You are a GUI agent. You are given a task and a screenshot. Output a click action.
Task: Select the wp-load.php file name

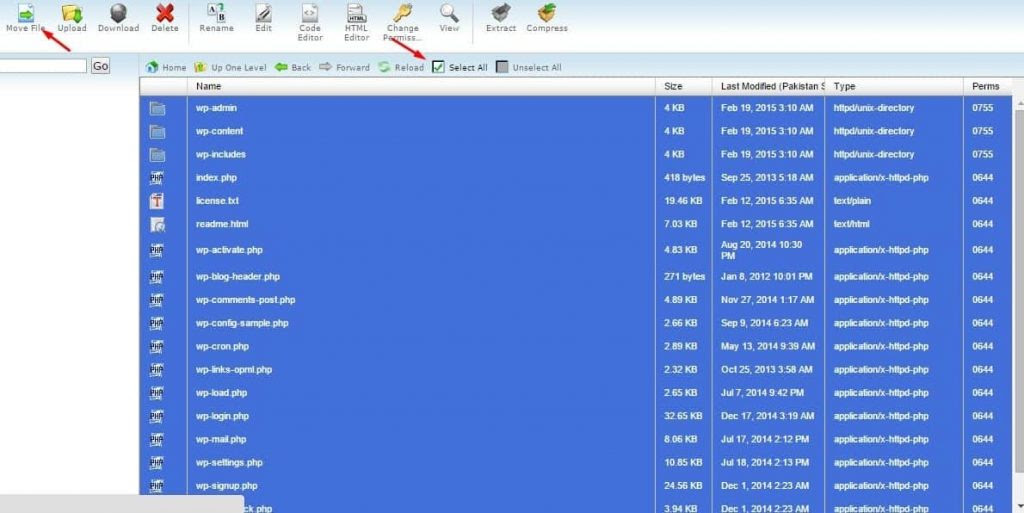[221, 393]
